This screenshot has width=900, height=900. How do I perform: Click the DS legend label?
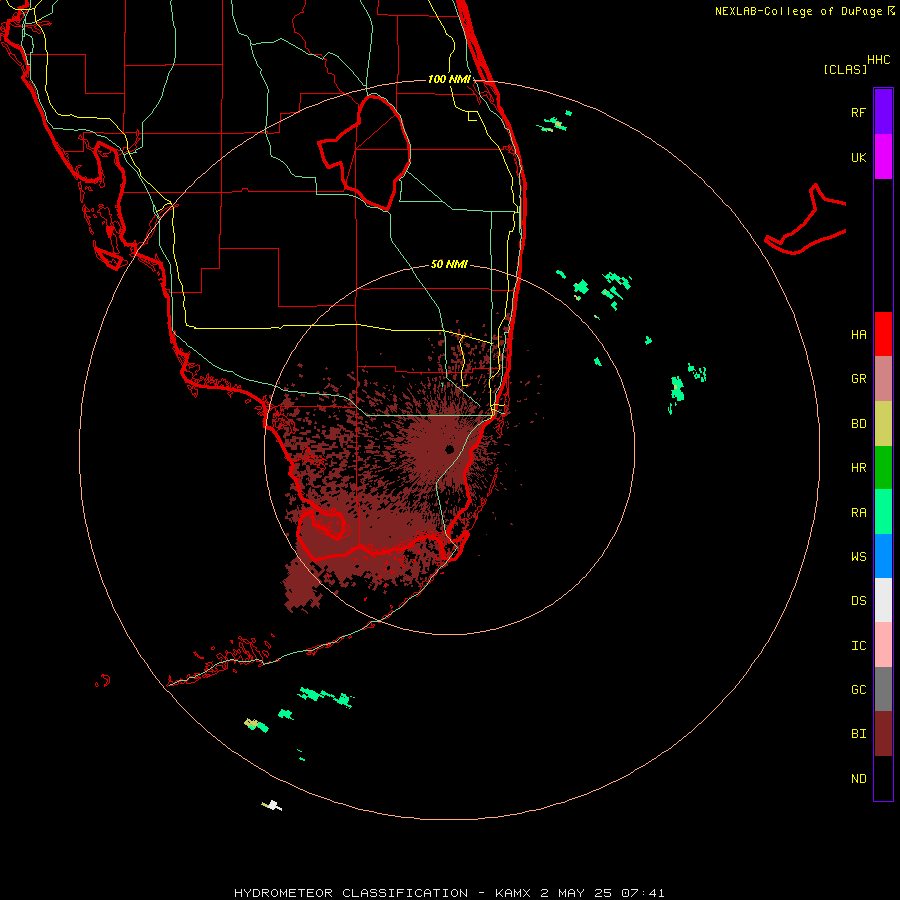click(858, 601)
